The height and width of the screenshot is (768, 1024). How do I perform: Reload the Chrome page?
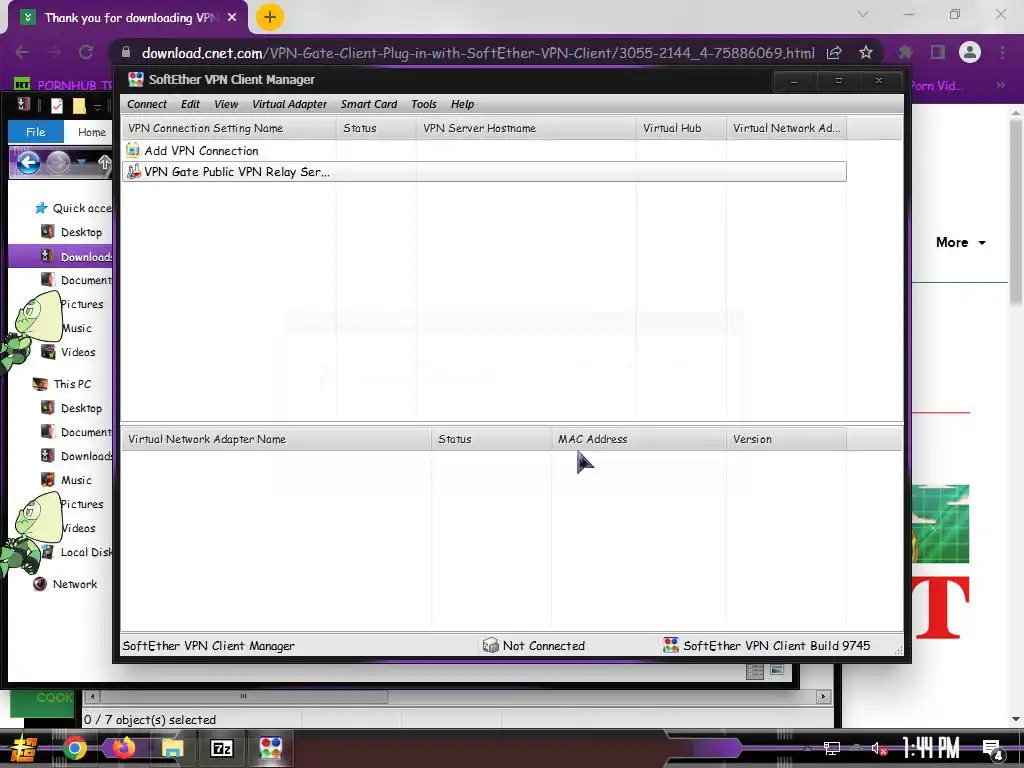point(86,52)
